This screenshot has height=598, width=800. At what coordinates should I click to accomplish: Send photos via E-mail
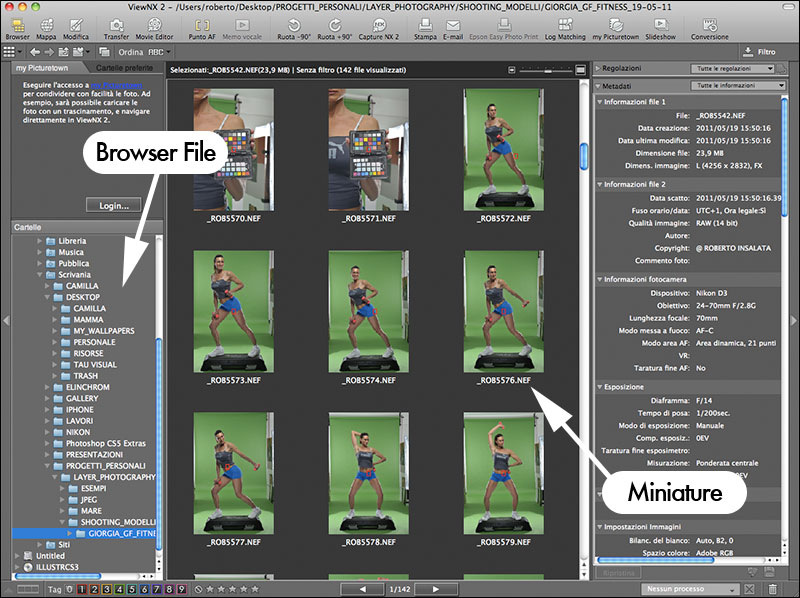pos(453,29)
